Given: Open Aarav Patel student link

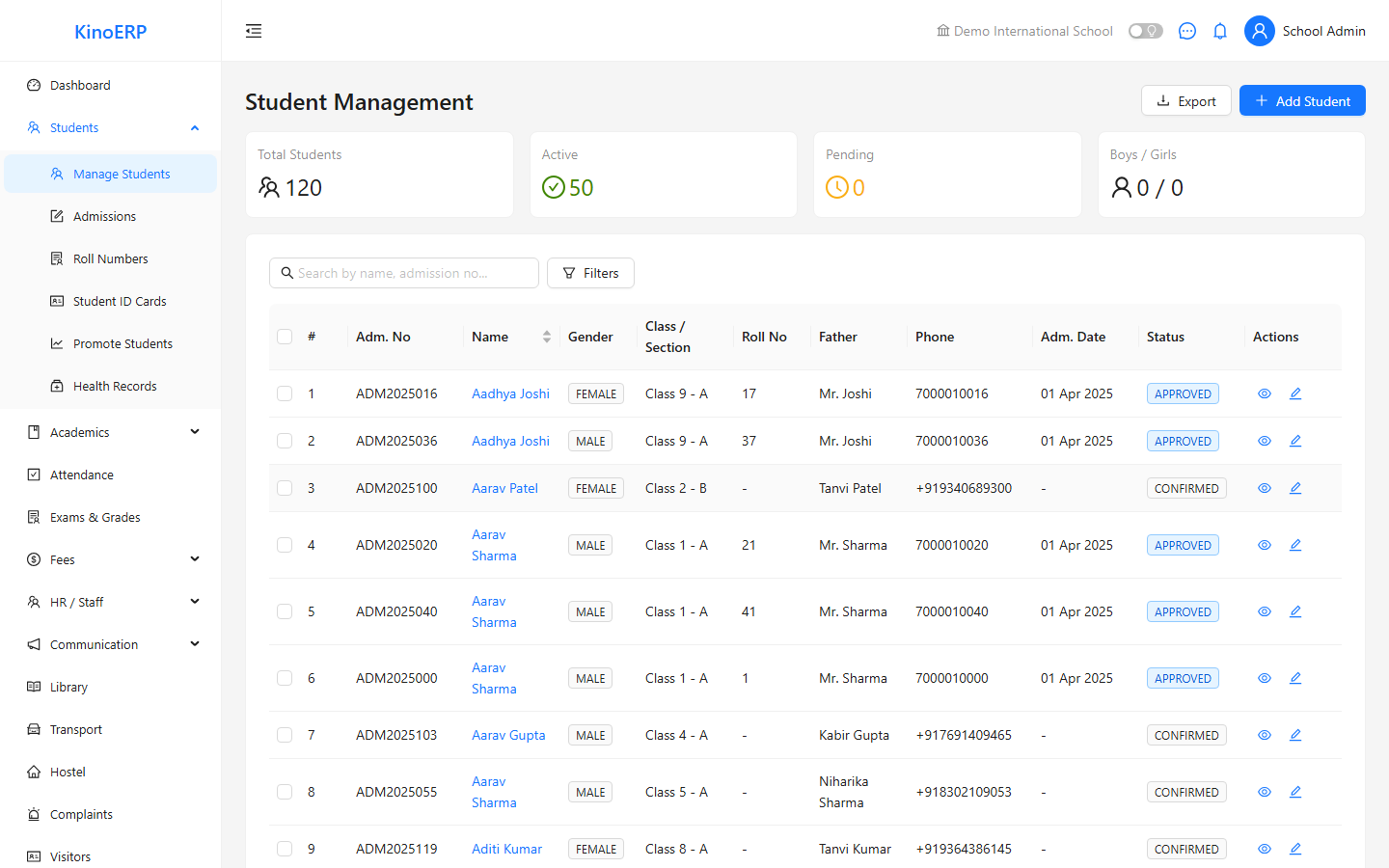Looking at the screenshot, I should point(504,488).
